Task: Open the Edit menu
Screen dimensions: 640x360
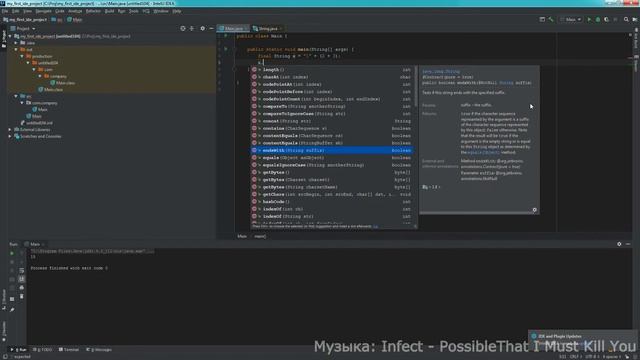Action: [16, 11]
